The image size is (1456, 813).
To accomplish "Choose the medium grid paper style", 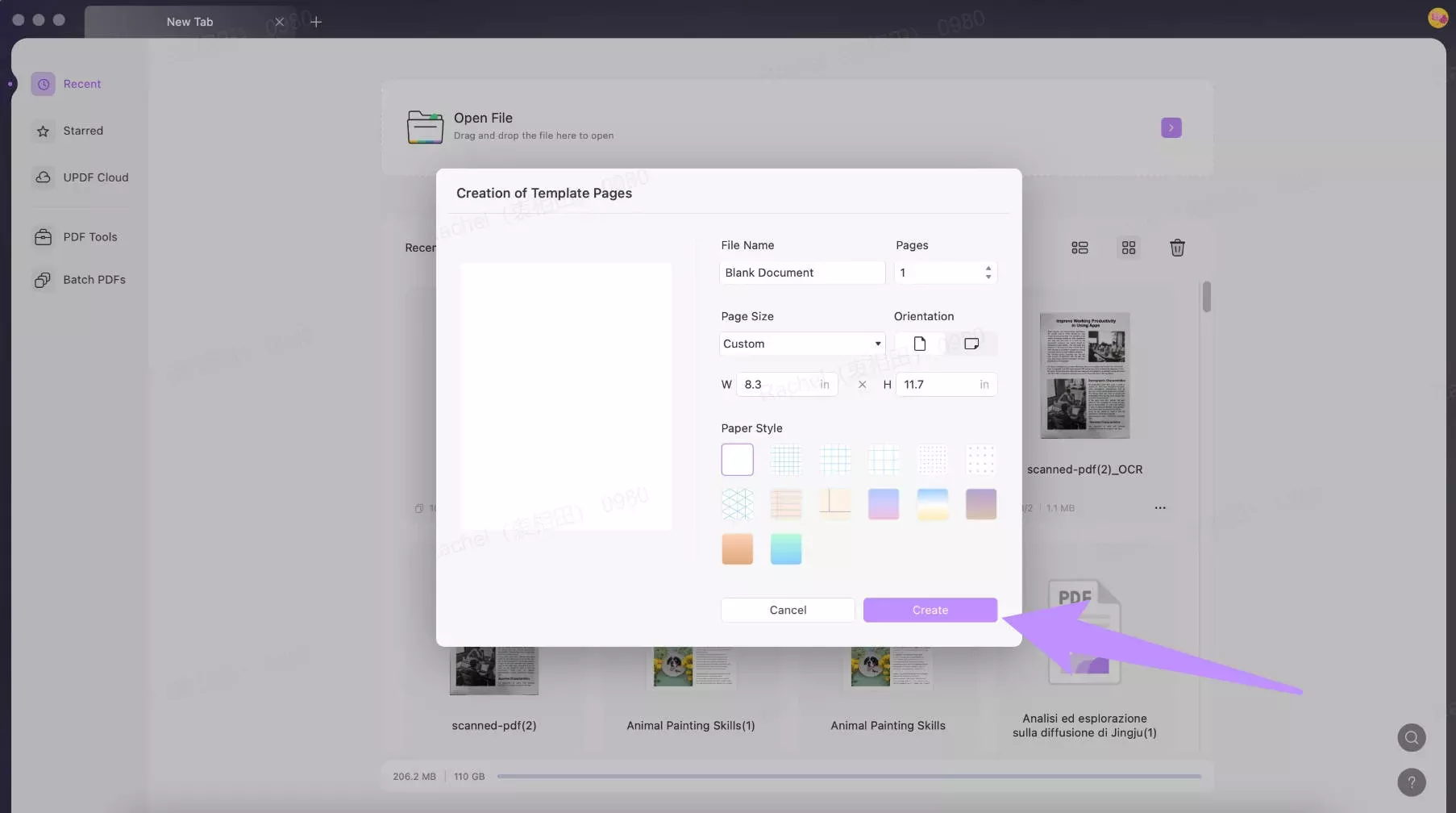I will click(x=835, y=460).
